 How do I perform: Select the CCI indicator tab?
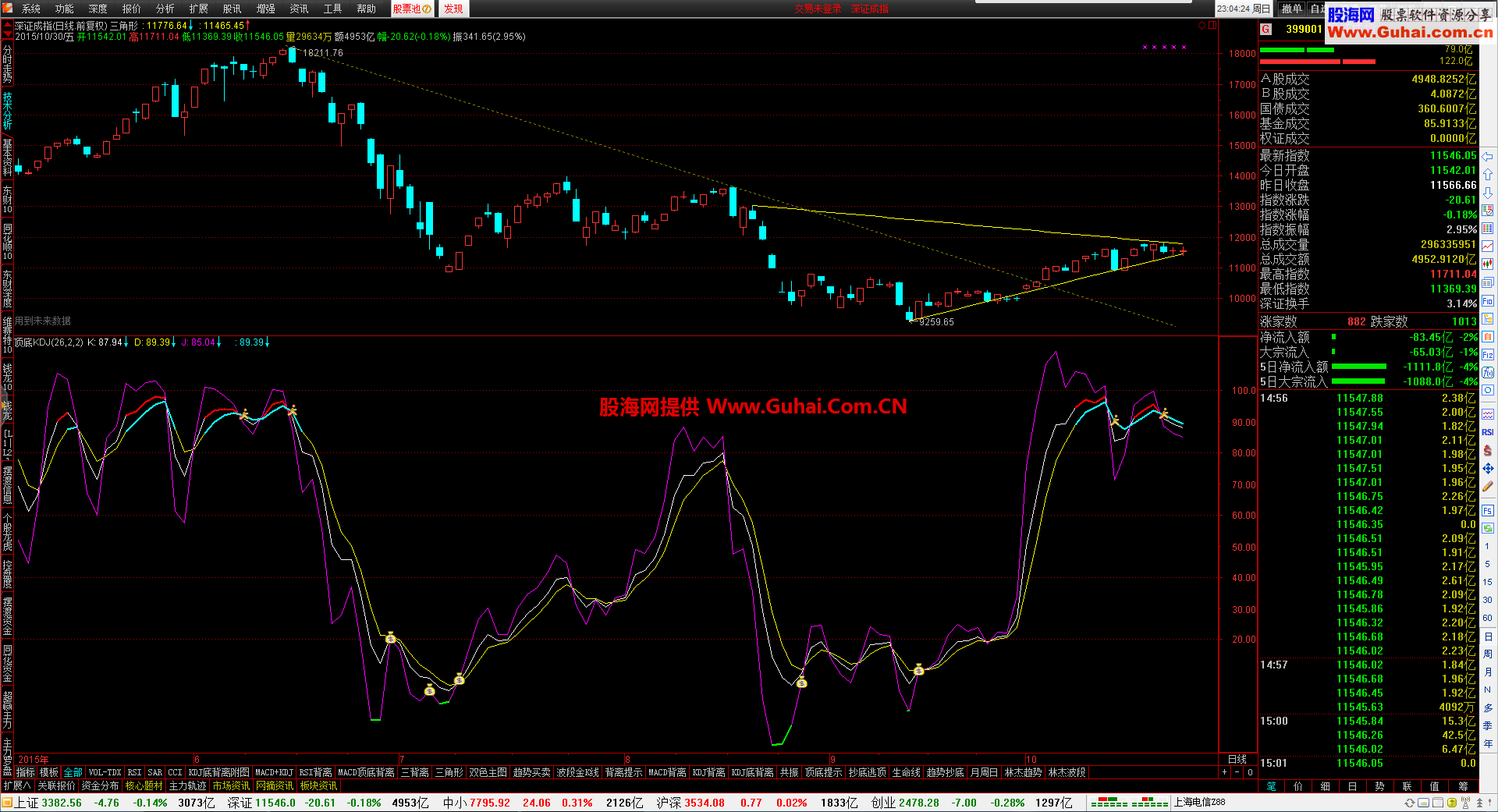(x=175, y=772)
